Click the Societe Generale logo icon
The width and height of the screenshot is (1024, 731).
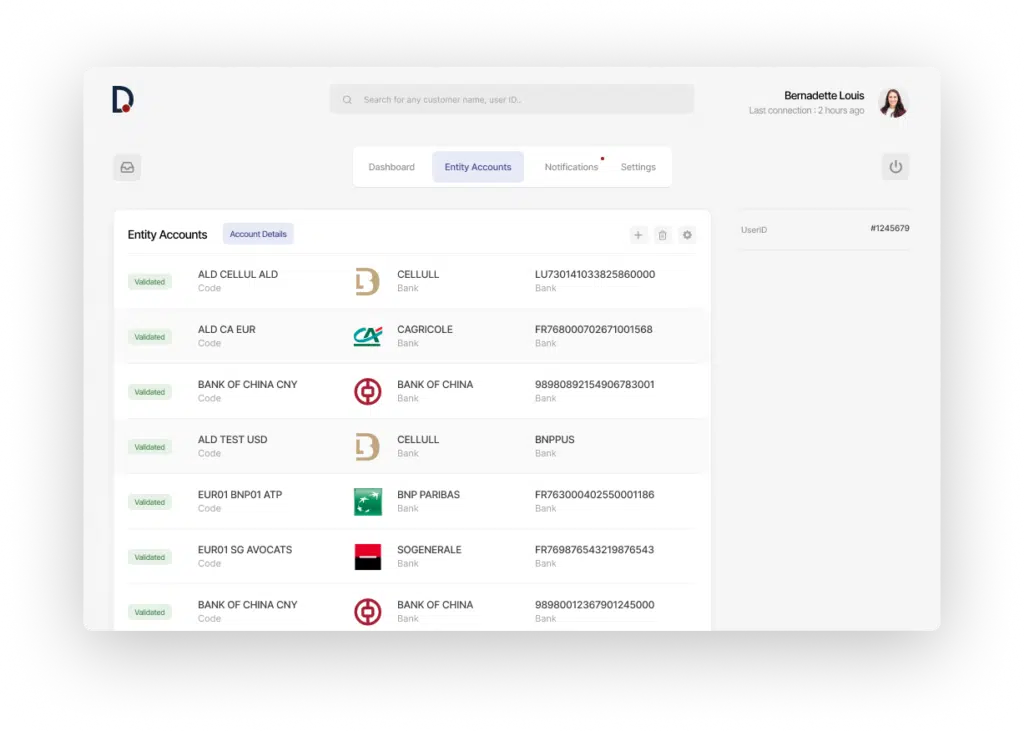pos(368,557)
